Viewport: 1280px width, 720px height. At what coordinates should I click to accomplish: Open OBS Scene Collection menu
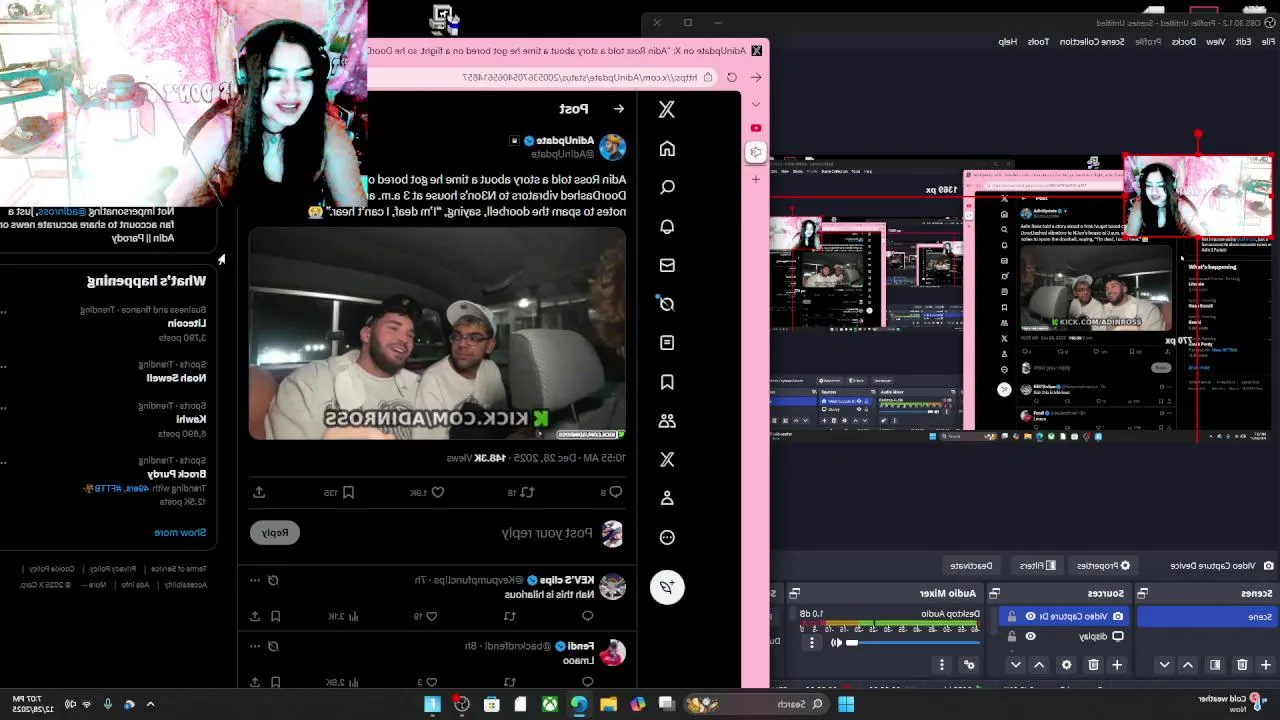point(1092,41)
